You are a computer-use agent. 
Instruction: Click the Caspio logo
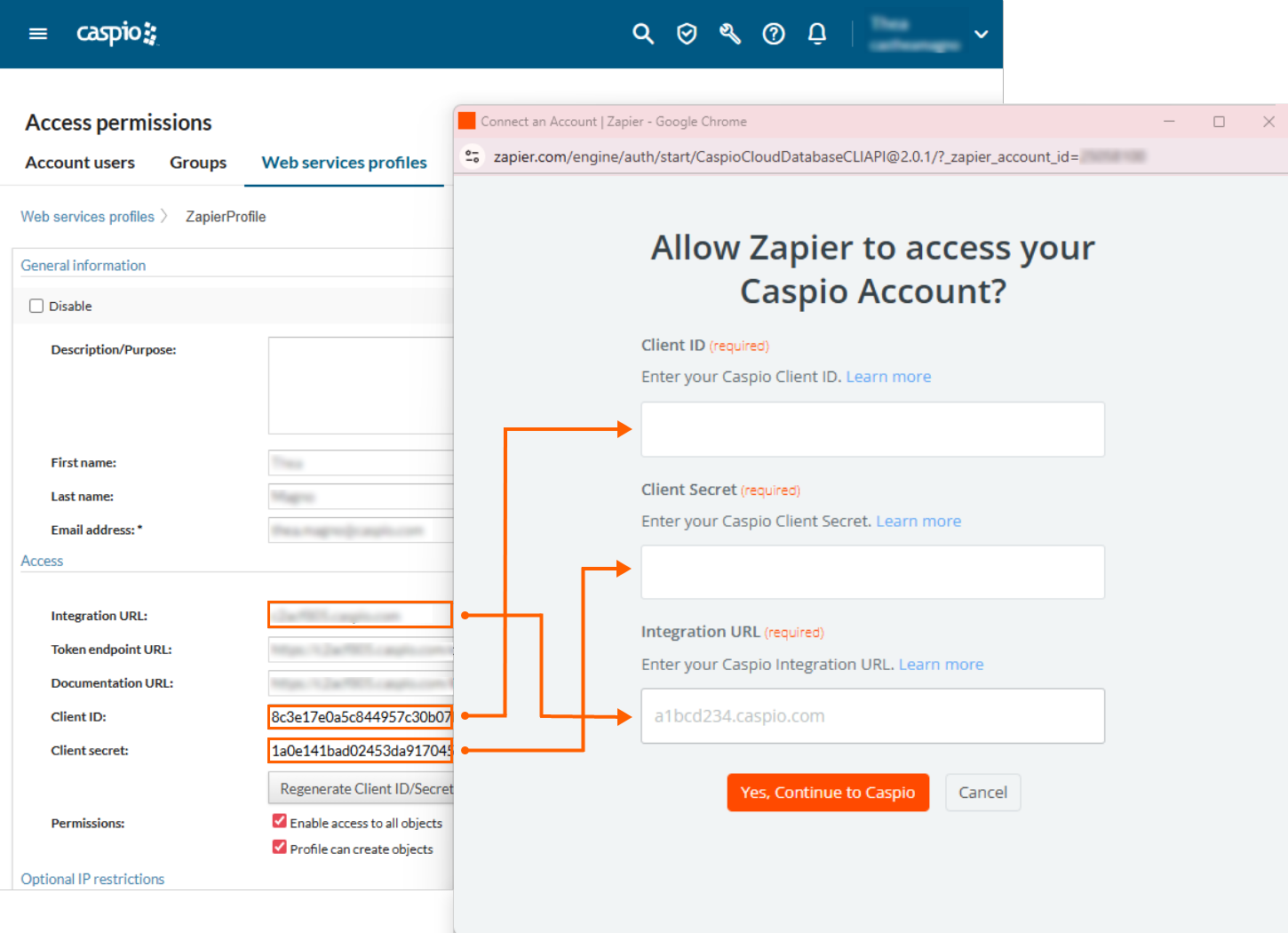click(x=116, y=34)
